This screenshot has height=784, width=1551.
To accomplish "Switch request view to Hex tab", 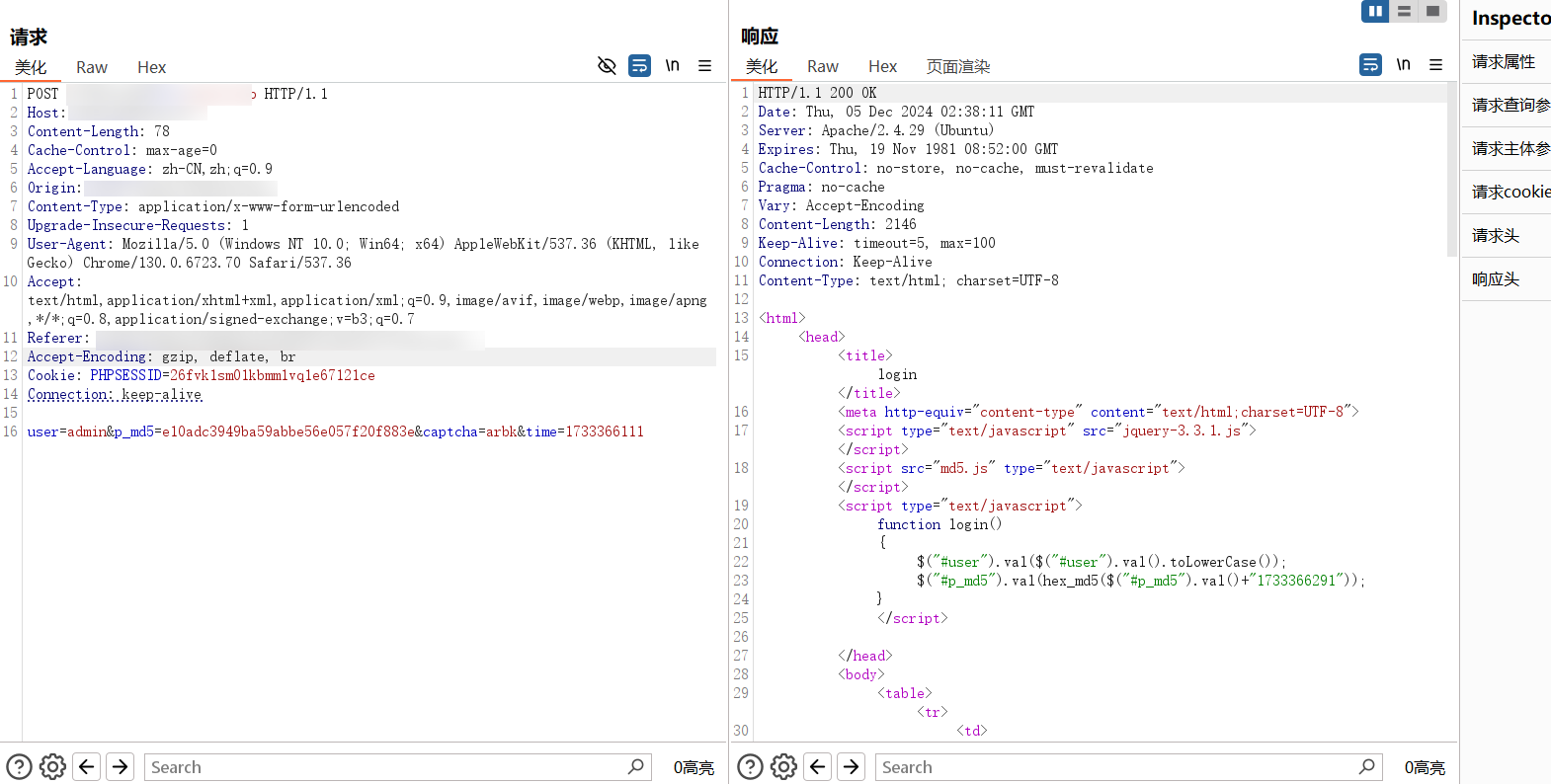I will [x=151, y=67].
